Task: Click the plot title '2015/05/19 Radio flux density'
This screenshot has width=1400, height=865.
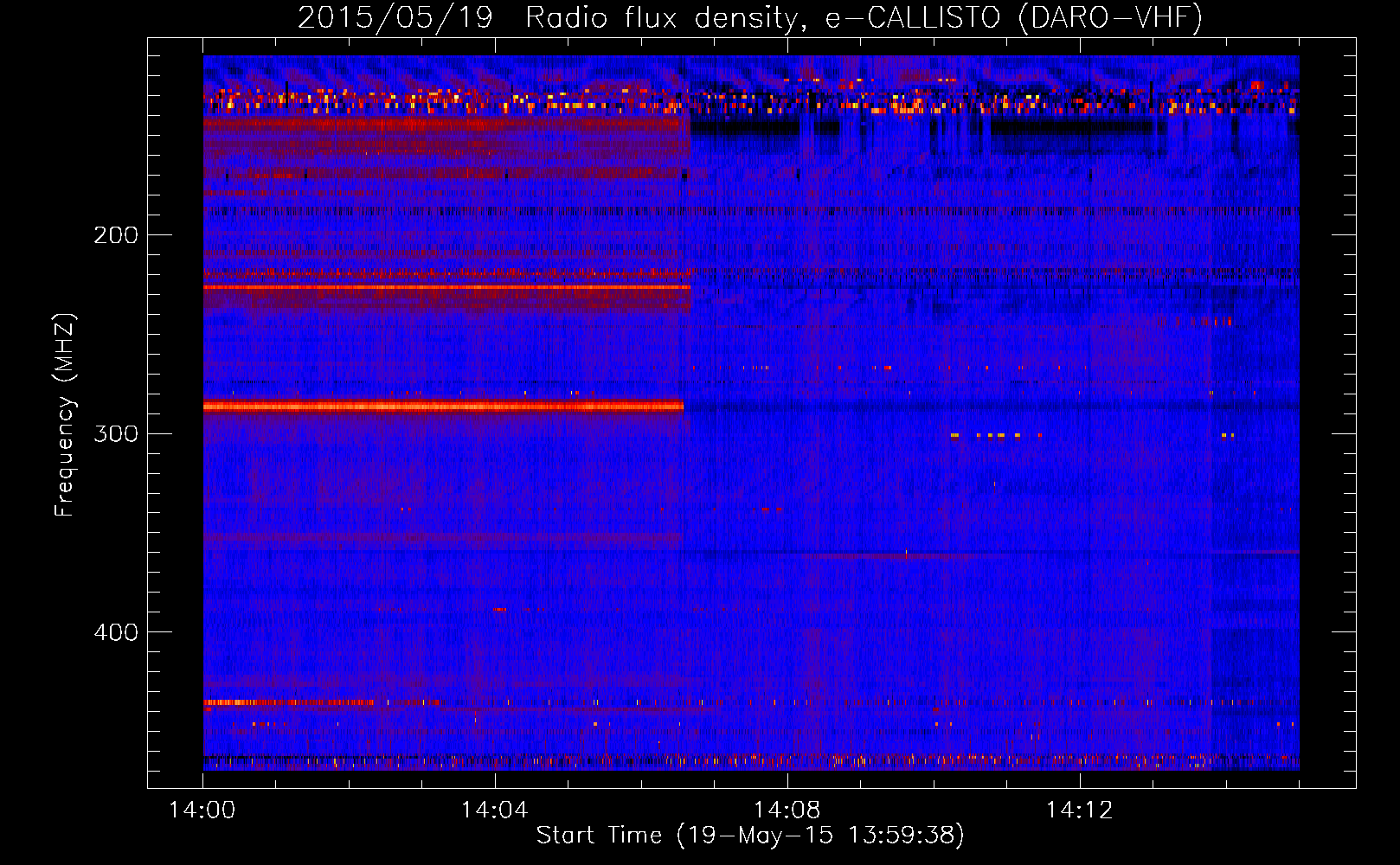Action: point(548,18)
